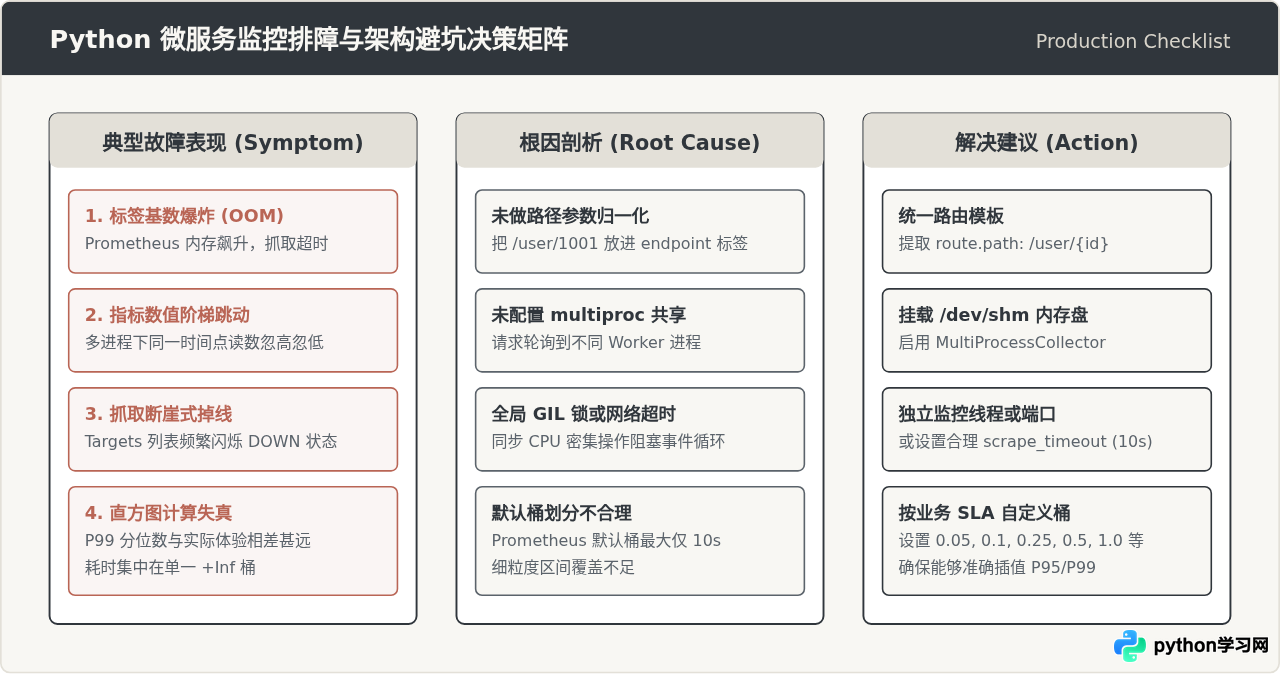The height and width of the screenshot is (674, 1280).
Task: Click the heading 默认桶划分不合理
Action: 561,513
